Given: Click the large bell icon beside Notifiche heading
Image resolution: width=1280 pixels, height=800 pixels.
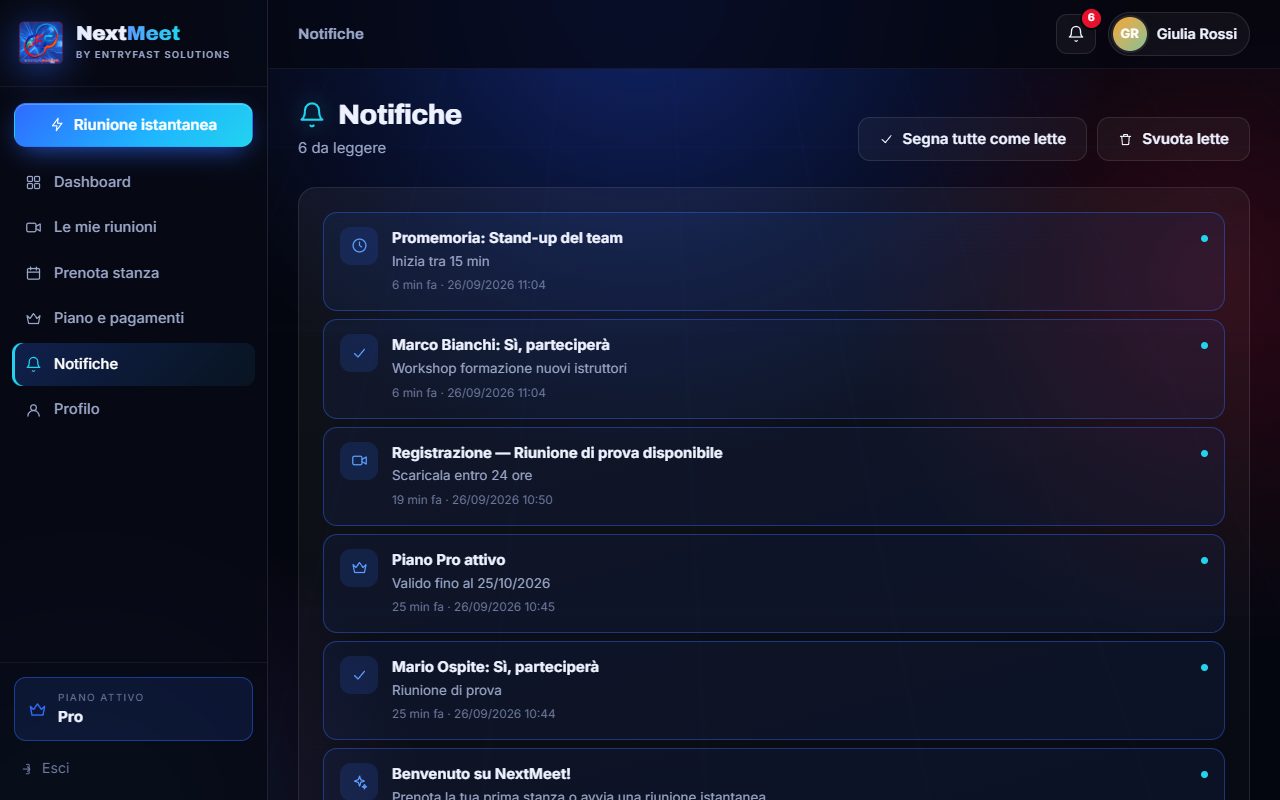Looking at the screenshot, I should click(x=312, y=114).
